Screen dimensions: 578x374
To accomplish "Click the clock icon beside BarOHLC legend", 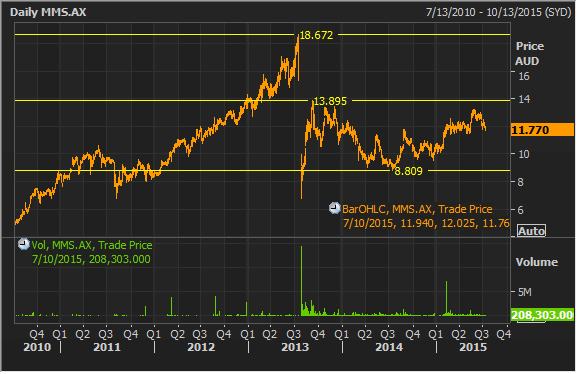I will [x=335, y=209].
